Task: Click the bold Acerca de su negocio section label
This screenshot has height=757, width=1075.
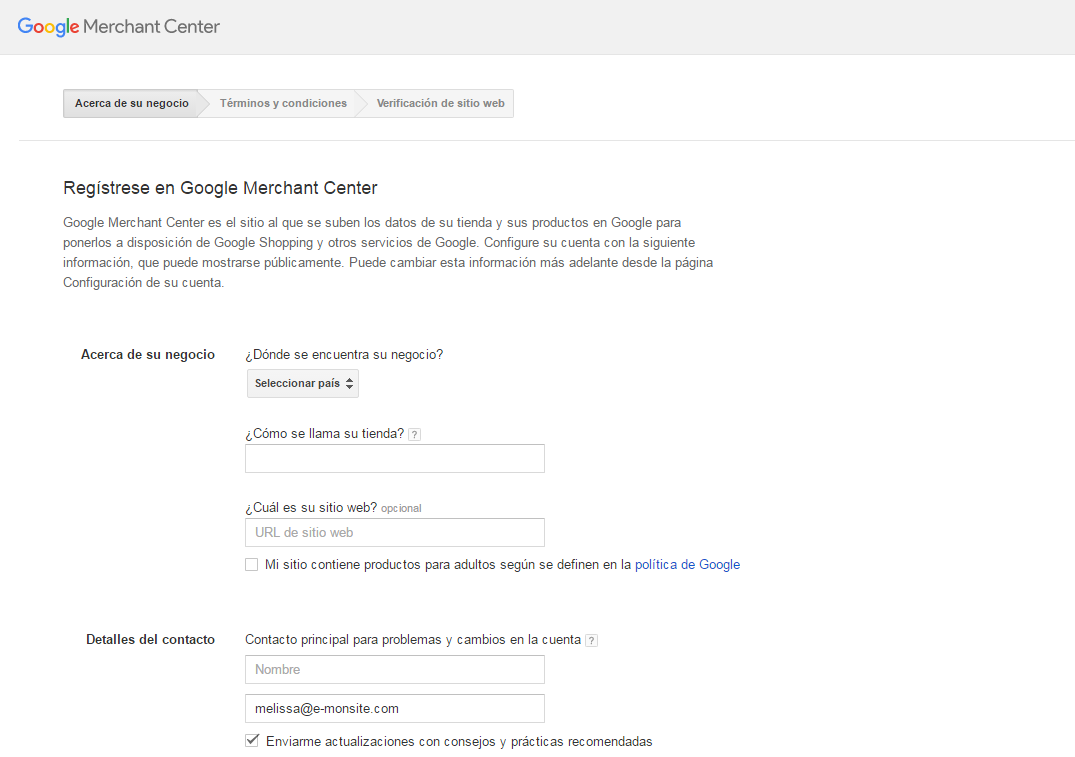Action: (x=148, y=355)
